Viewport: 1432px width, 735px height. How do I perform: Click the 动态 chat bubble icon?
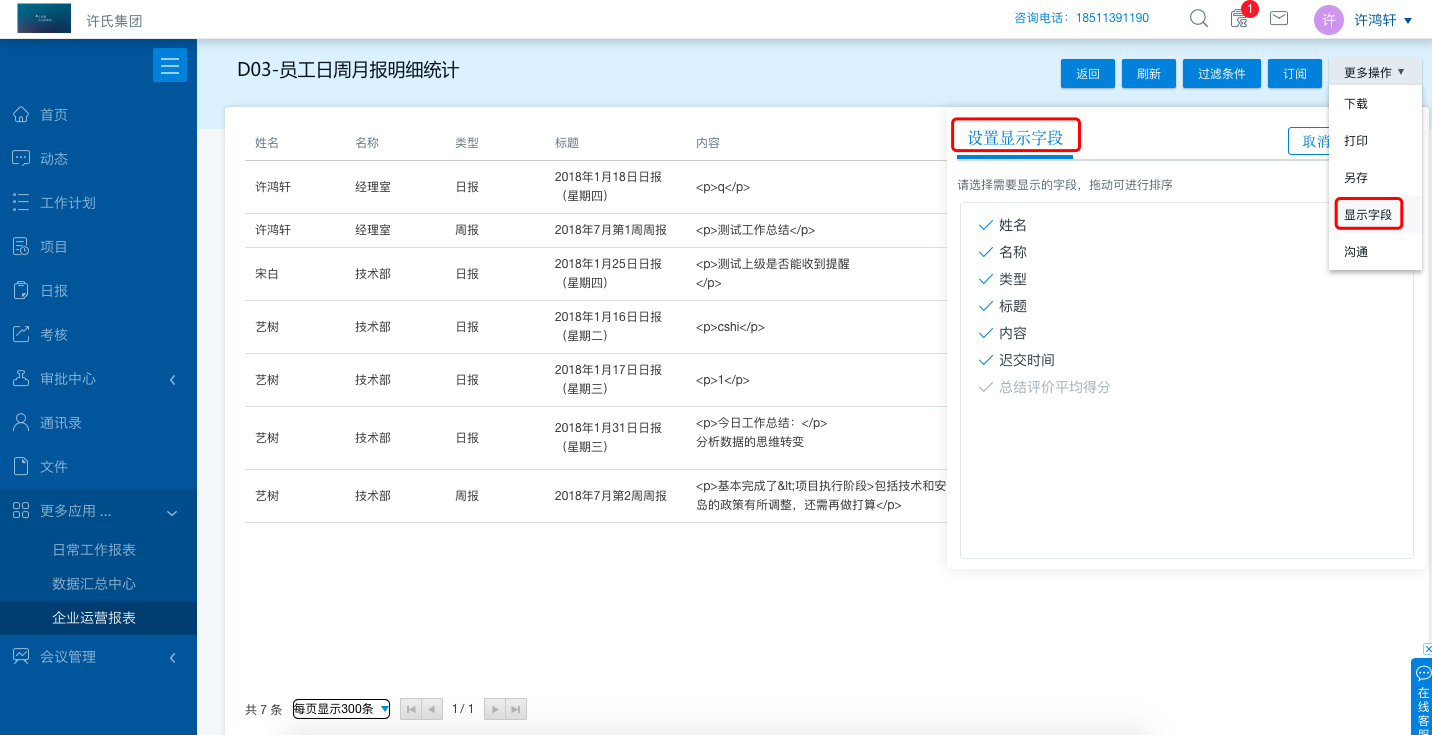21,158
